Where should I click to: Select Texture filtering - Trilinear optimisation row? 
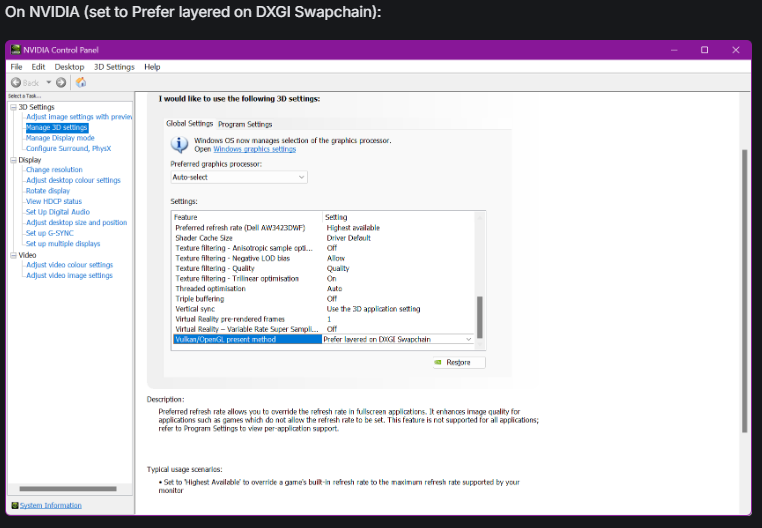click(323, 279)
